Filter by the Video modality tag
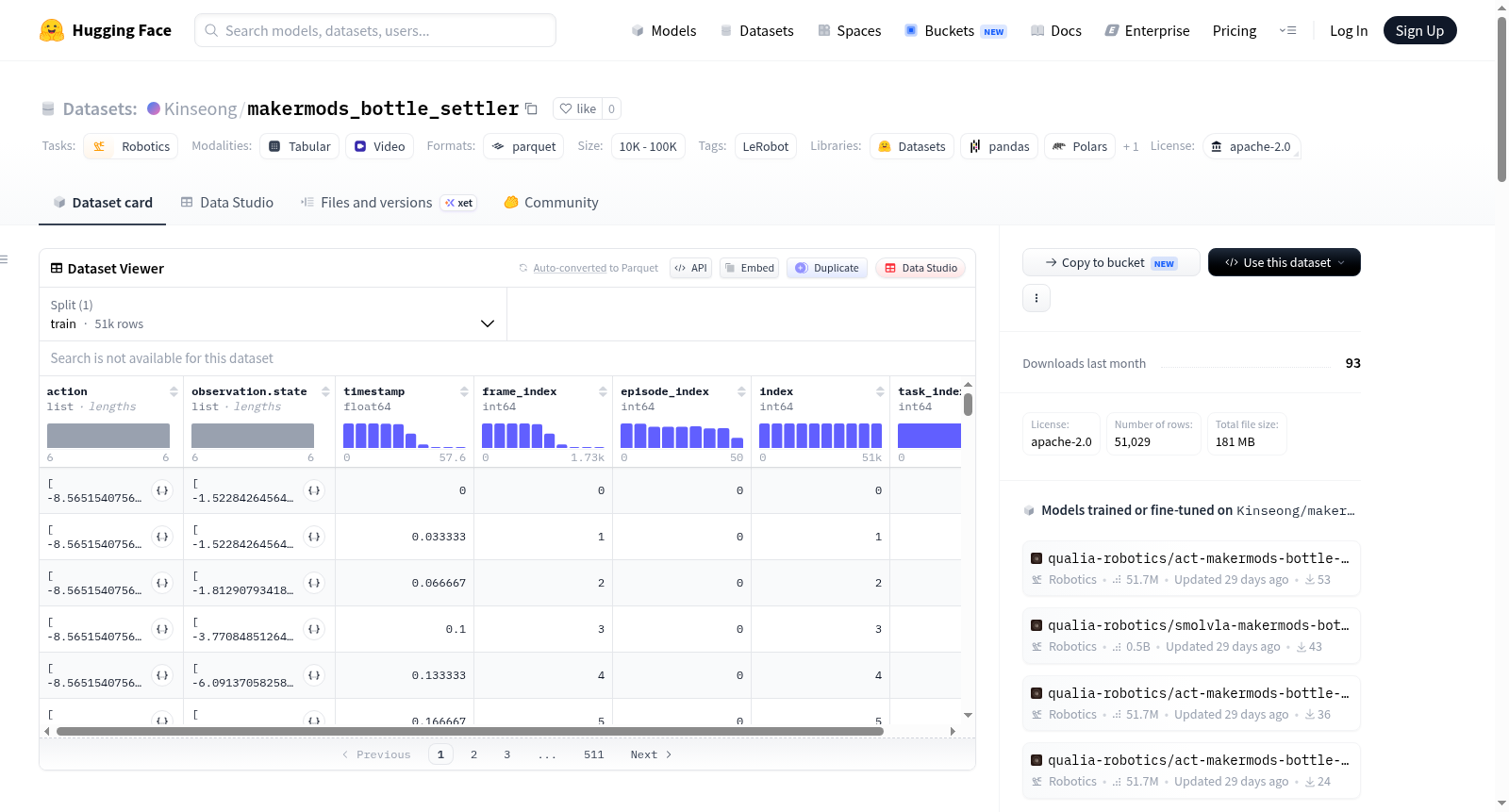The width and height of the screenshot is (1509, 812). (379, 146)
